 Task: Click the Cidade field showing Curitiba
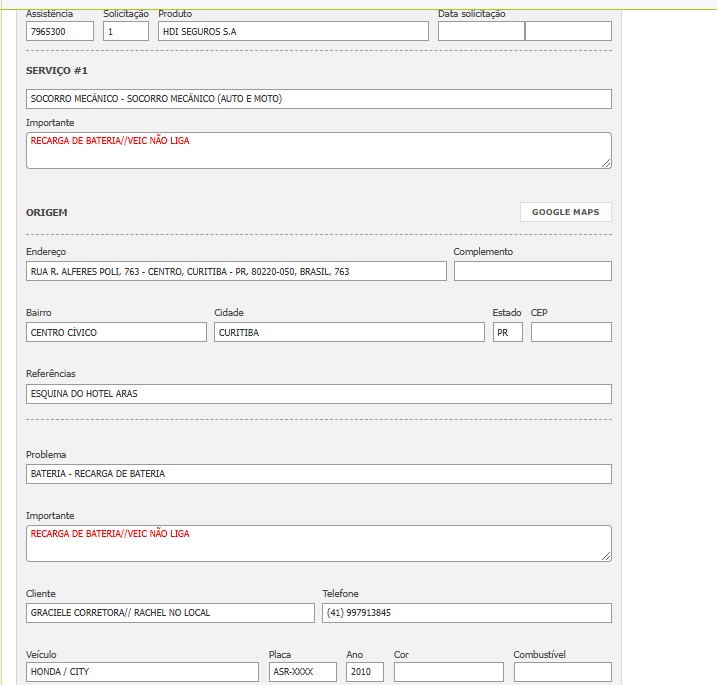(348, 332)
